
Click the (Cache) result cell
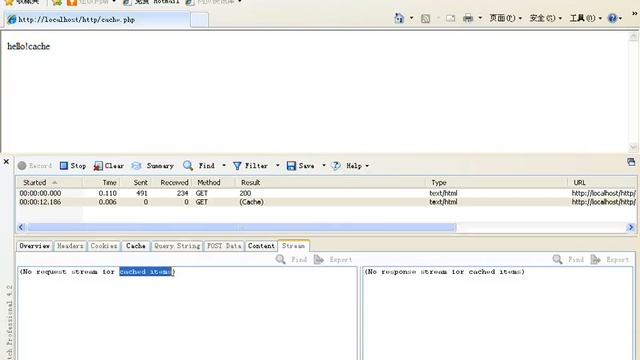pyautogui.click(x=251, y=202)
